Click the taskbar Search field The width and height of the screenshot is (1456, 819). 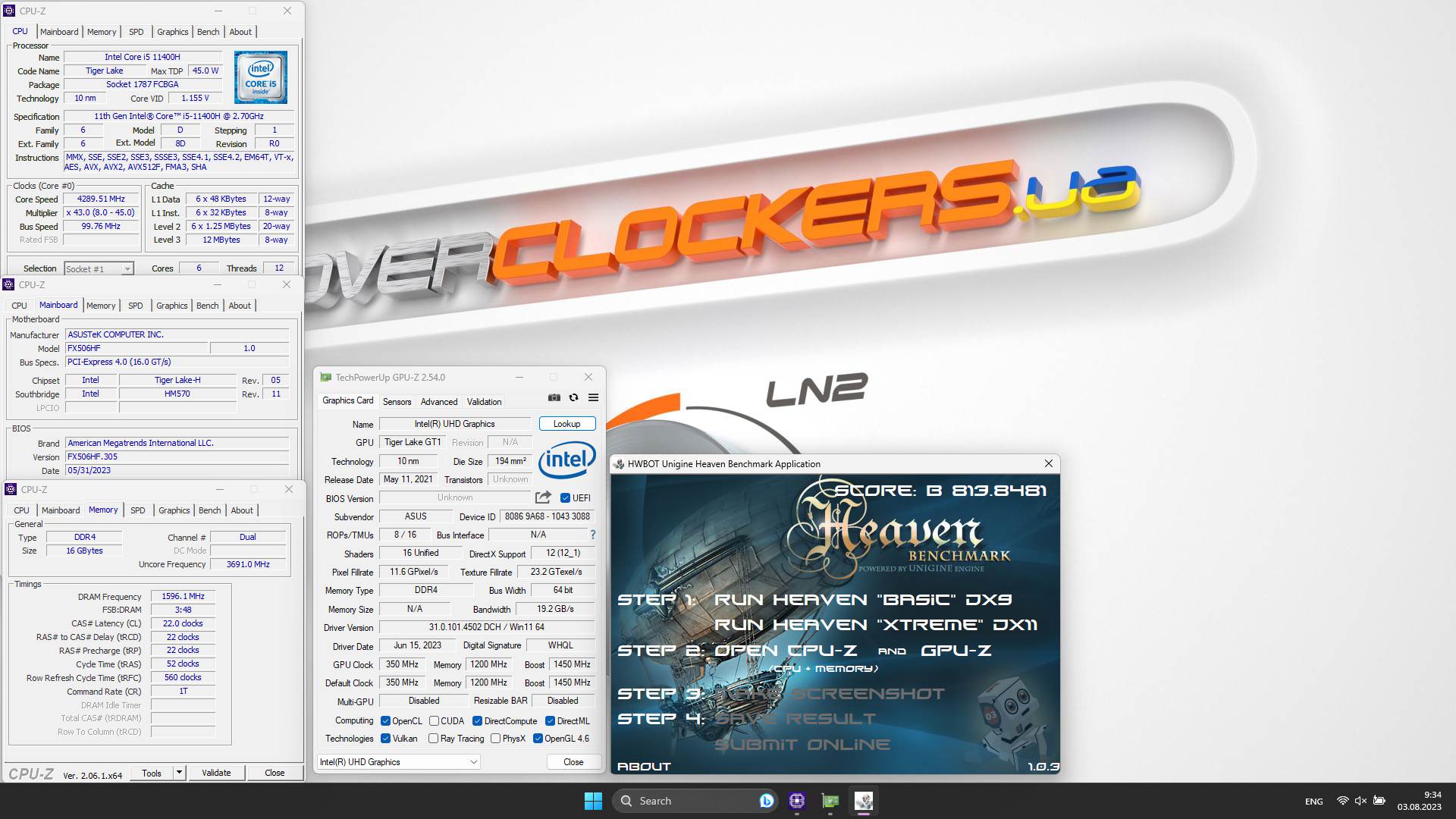(x=695, y=801)
